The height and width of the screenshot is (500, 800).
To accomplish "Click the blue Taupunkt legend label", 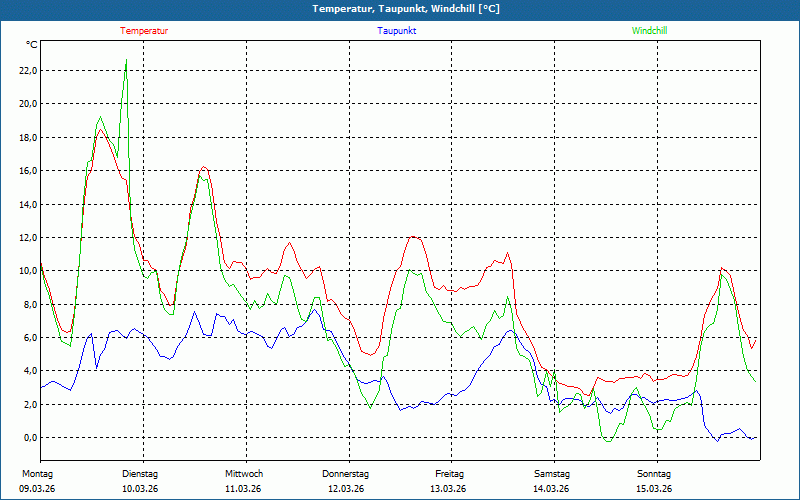I will point(397,31).
